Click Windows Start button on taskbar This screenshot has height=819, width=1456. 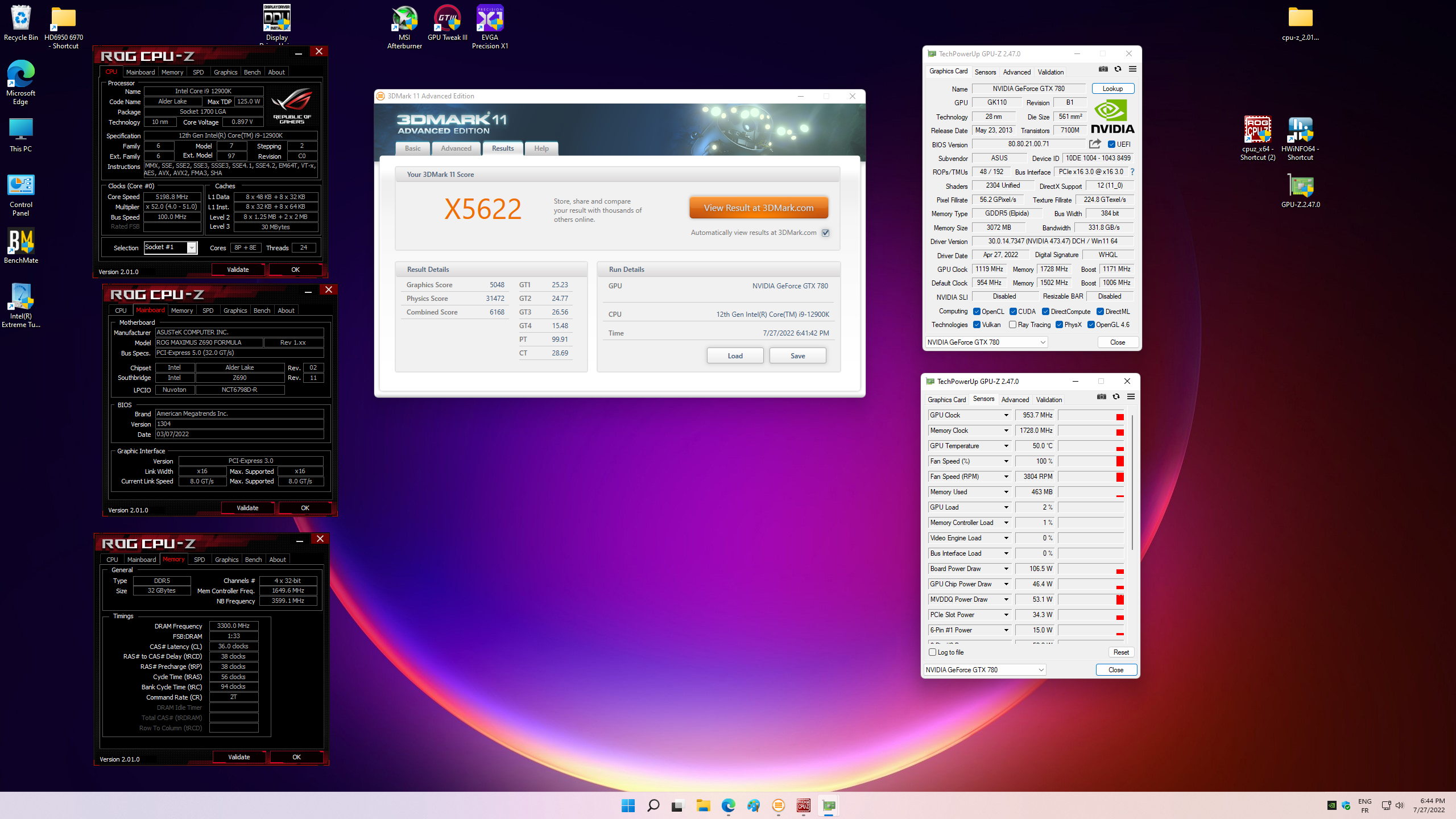pyautogui.click(x=628, y=805)
